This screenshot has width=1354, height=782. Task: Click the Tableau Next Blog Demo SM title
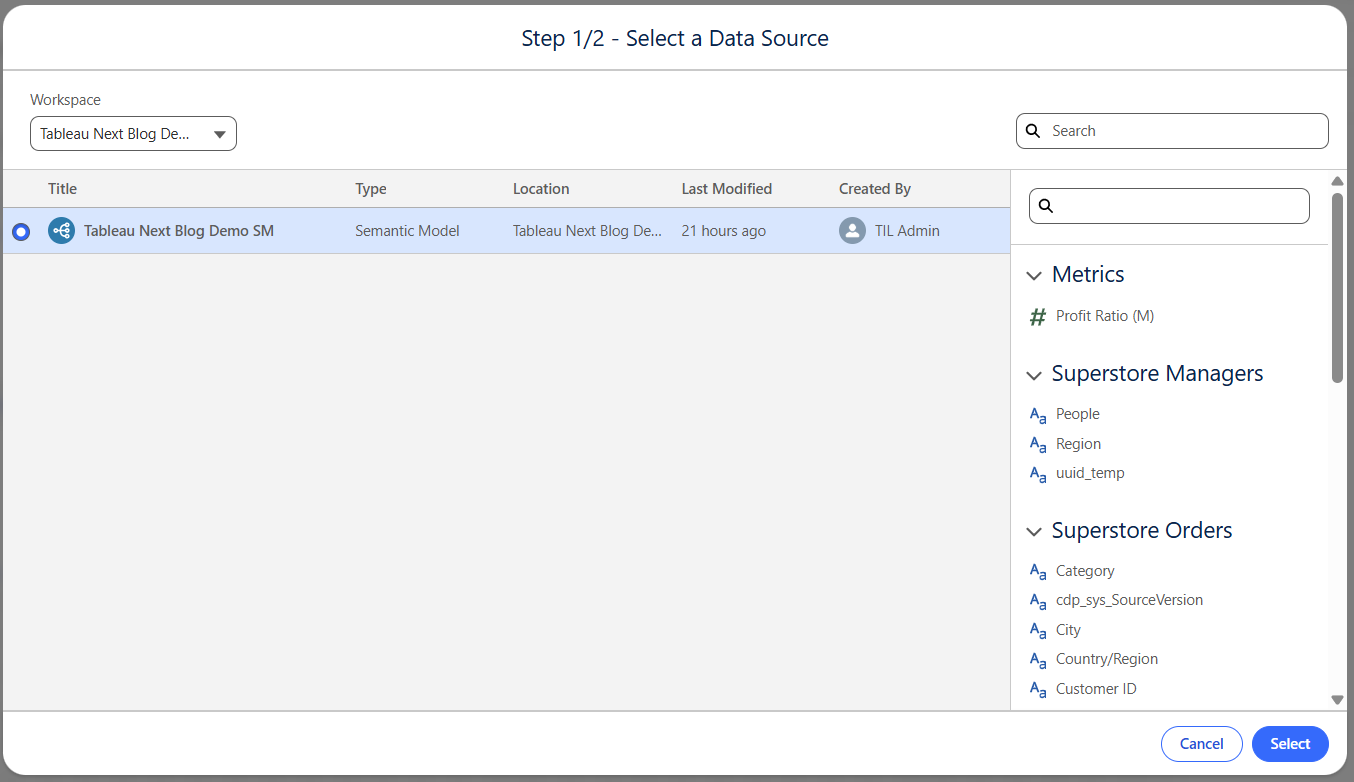click(x=179, y=231)
